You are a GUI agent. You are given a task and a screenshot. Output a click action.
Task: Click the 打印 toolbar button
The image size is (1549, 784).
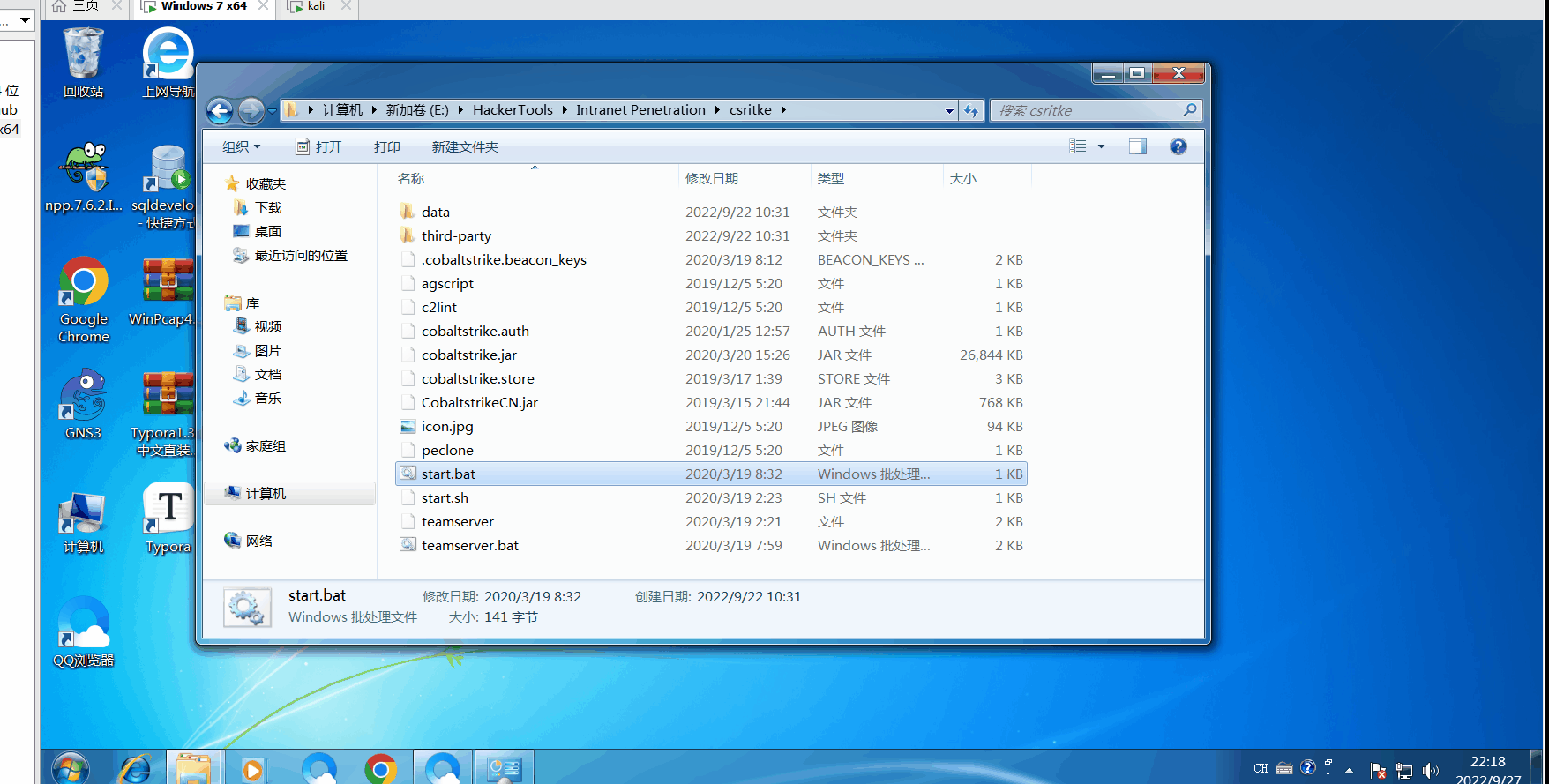coord(386,146)
